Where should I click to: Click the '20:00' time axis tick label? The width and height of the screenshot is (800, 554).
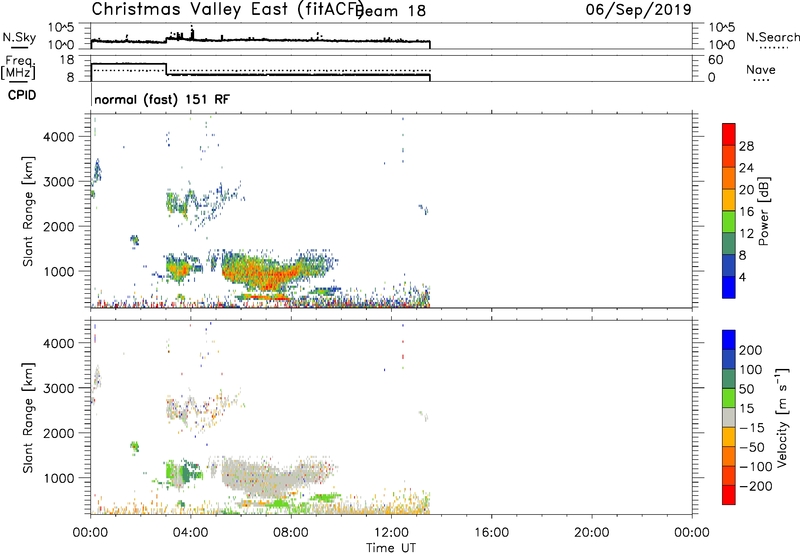(x=591, y=533)
